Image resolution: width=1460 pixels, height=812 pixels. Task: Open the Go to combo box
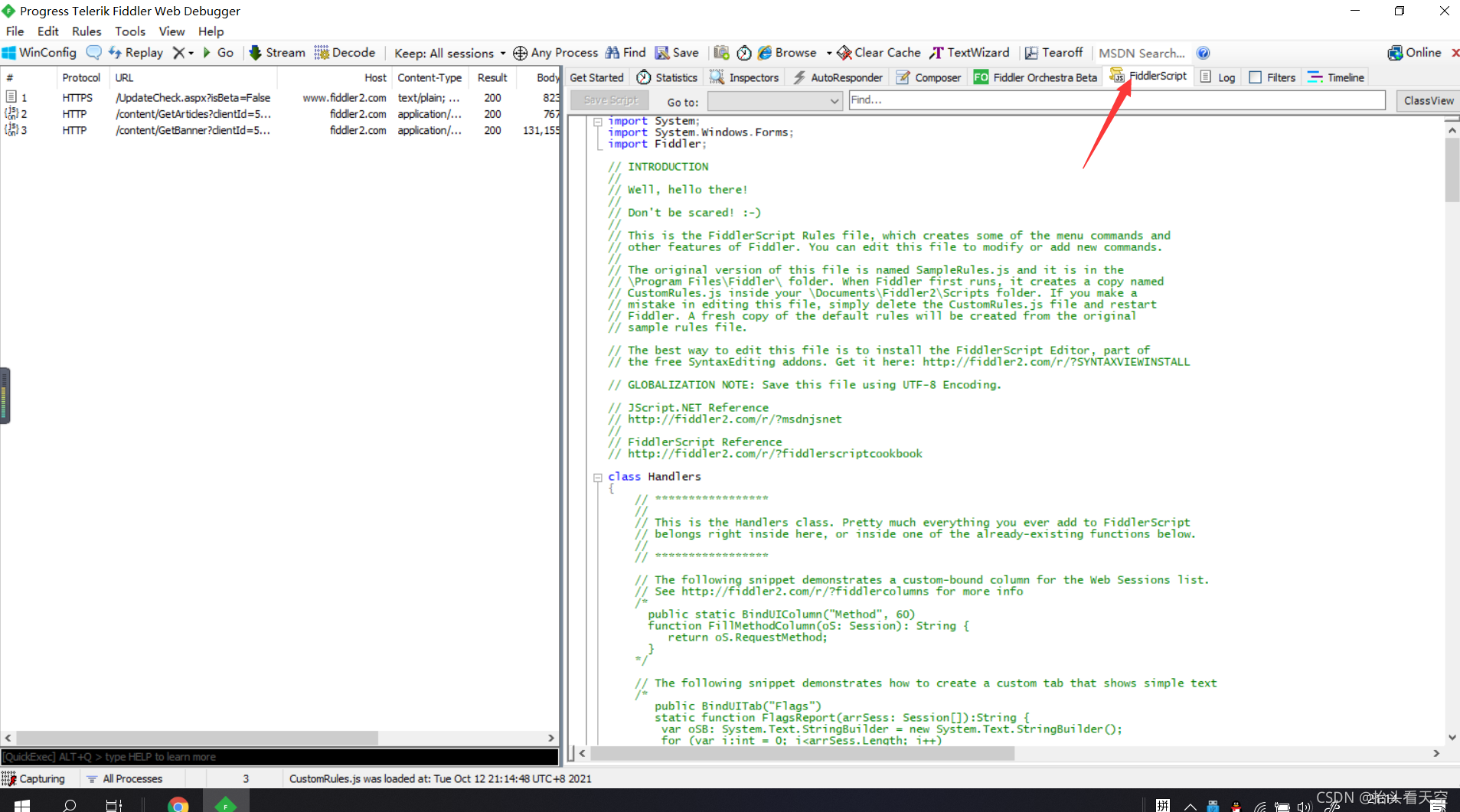pyautogui.click(x=774, y=100)
